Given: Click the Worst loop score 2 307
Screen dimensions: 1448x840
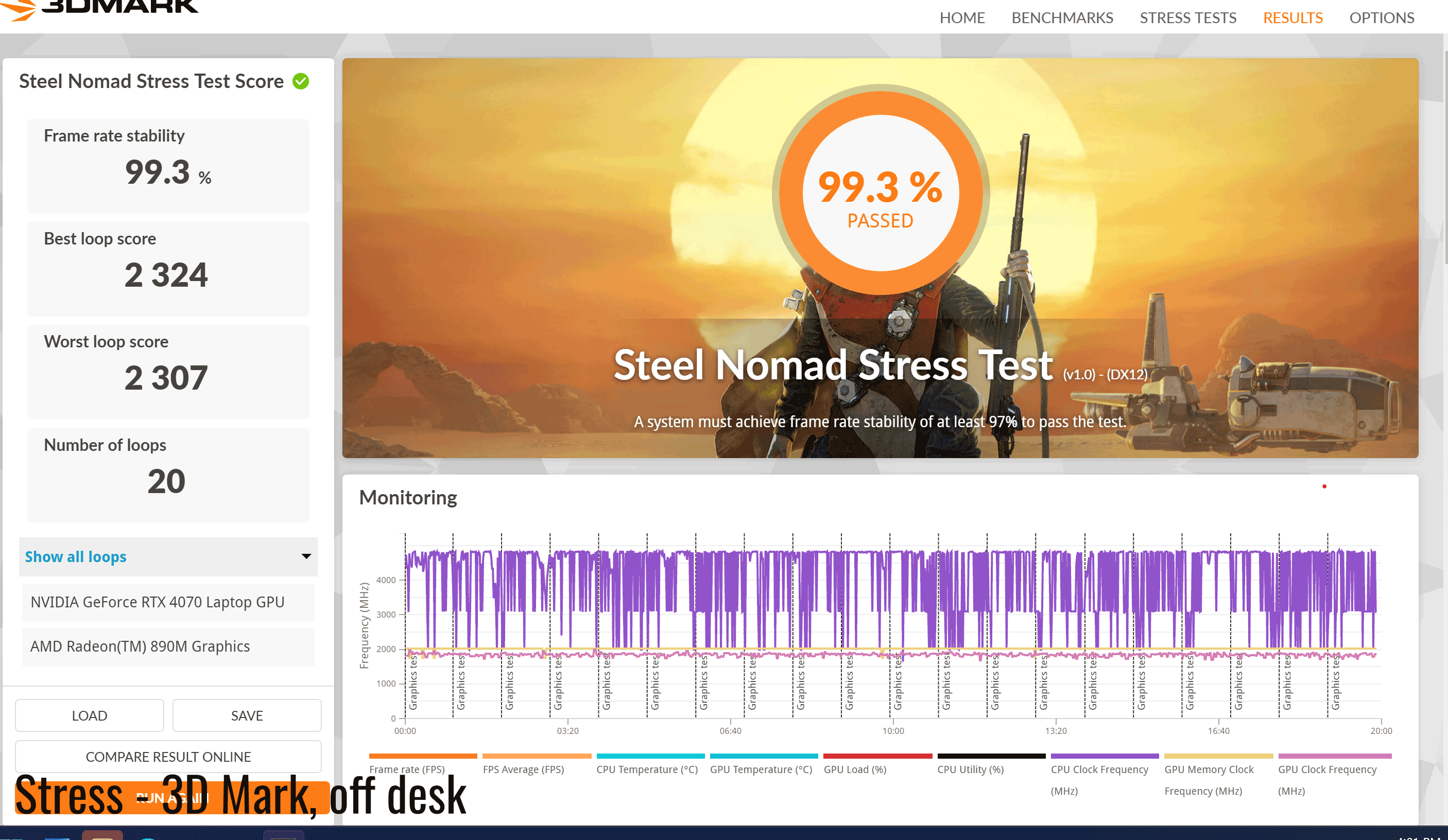Looking at the screenshot, I should pos(166,378).
